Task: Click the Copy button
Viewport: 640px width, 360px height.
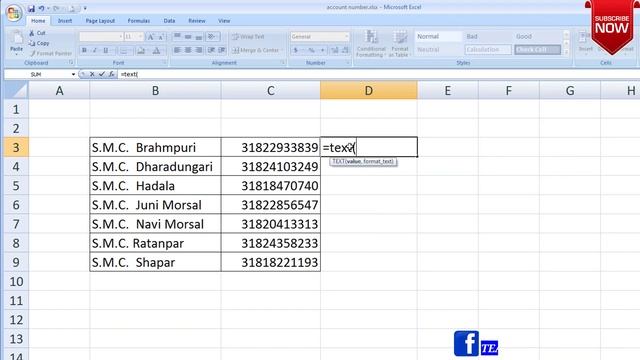Action: (39, 43)
